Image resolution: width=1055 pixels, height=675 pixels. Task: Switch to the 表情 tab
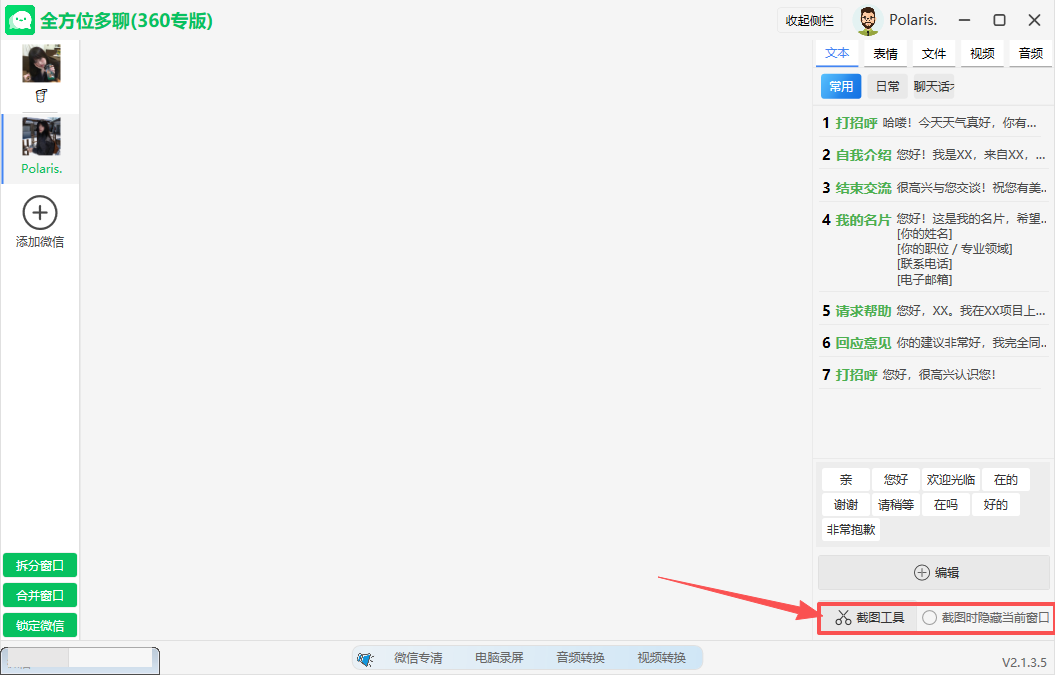tap(885, 54)
